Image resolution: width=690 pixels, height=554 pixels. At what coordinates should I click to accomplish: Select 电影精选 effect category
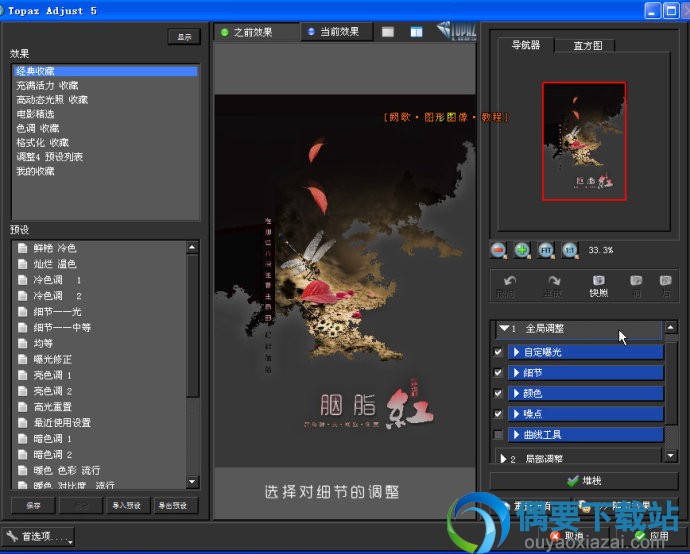(x=106, y=114)
